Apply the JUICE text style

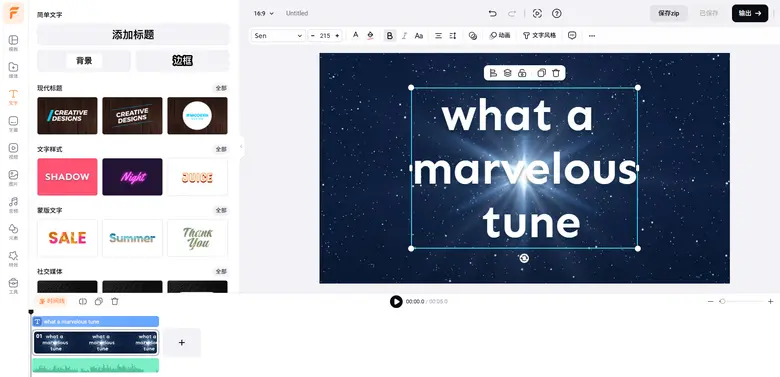[197, 177]
